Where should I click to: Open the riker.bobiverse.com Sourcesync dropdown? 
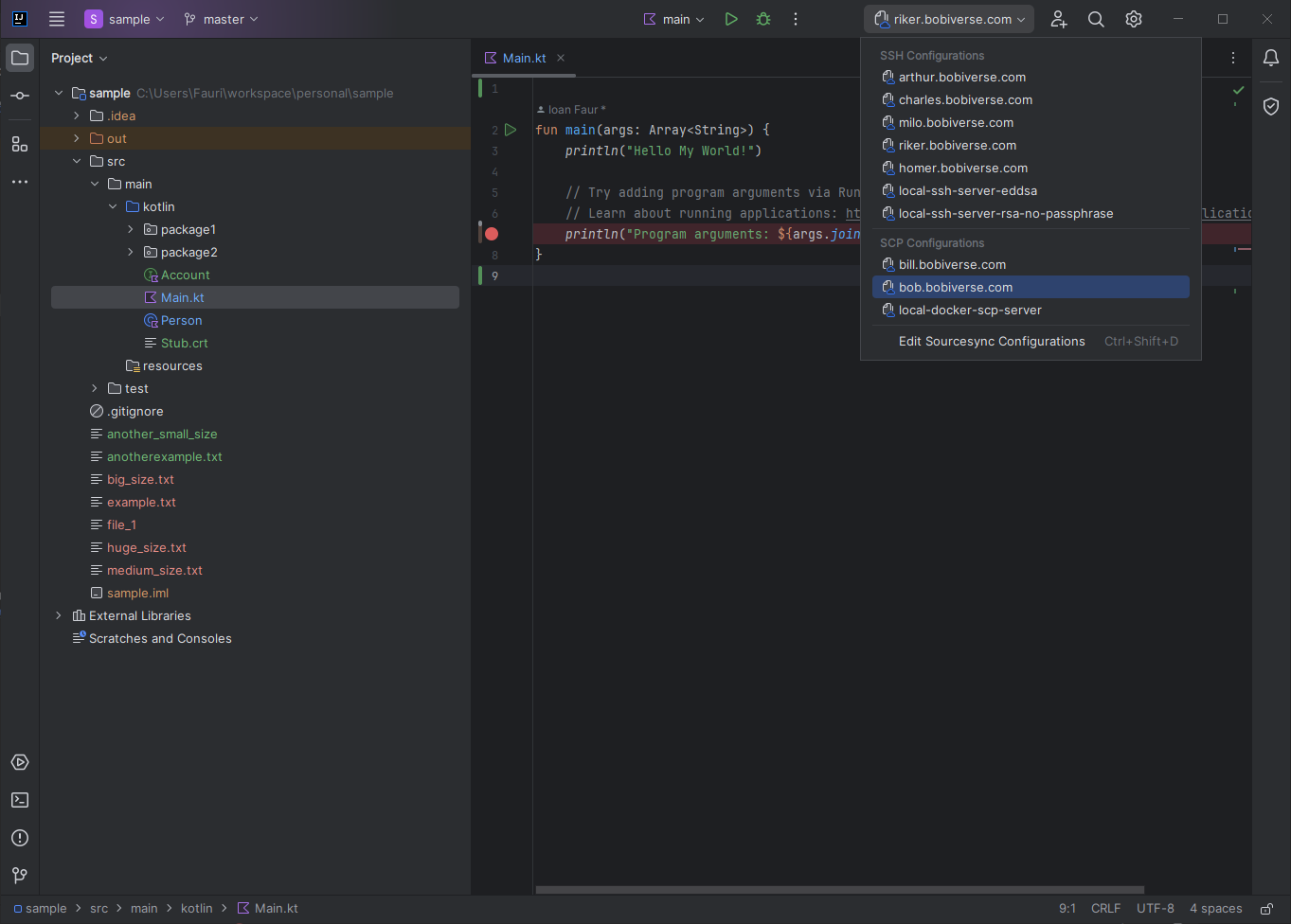pyautogui.click(x=949, y=19)
